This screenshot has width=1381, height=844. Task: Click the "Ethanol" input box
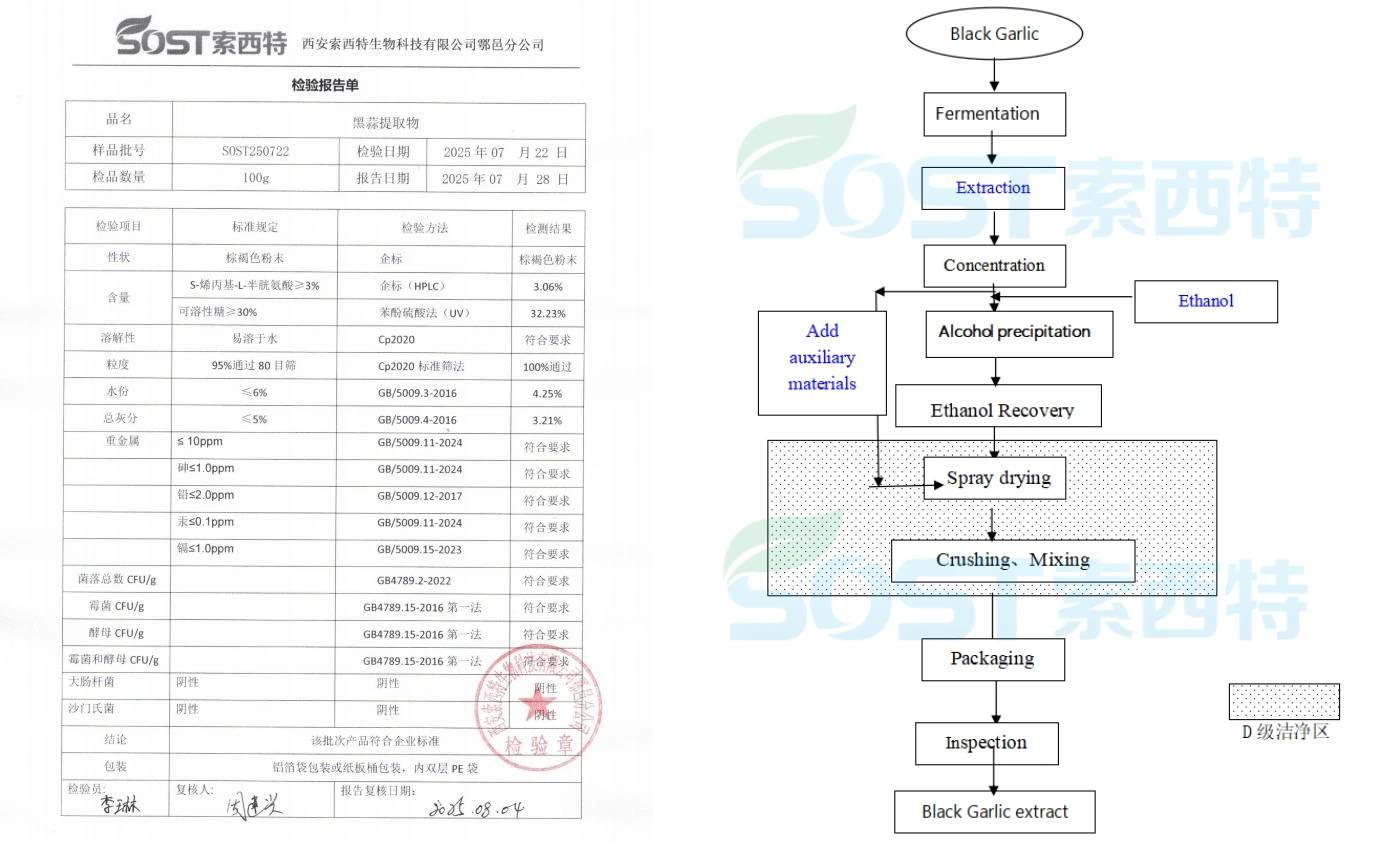point(1206,301)
